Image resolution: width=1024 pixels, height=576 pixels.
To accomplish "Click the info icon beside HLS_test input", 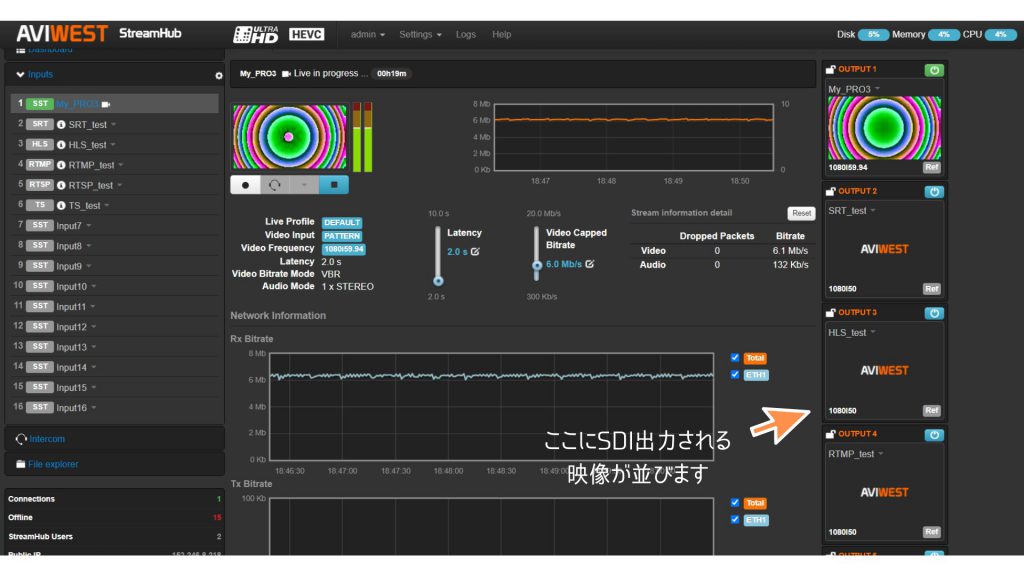I will [61, 145].
